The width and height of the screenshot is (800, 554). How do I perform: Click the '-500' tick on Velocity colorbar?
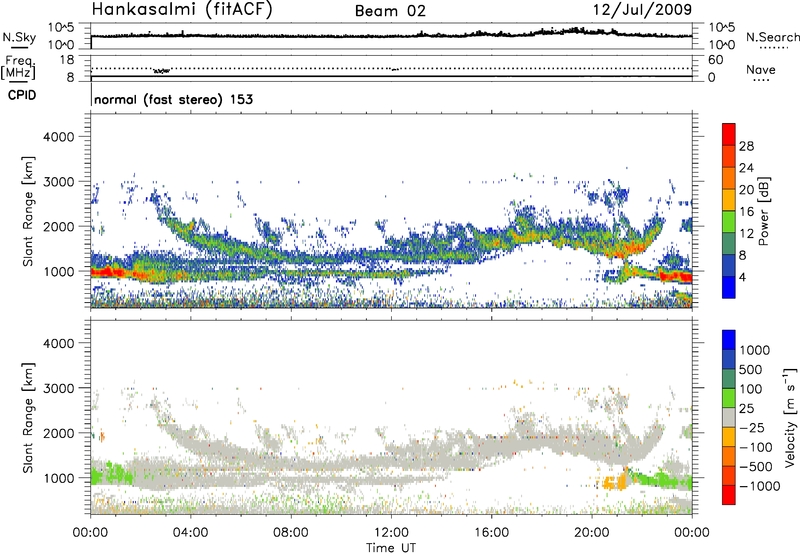click(755, 466)
